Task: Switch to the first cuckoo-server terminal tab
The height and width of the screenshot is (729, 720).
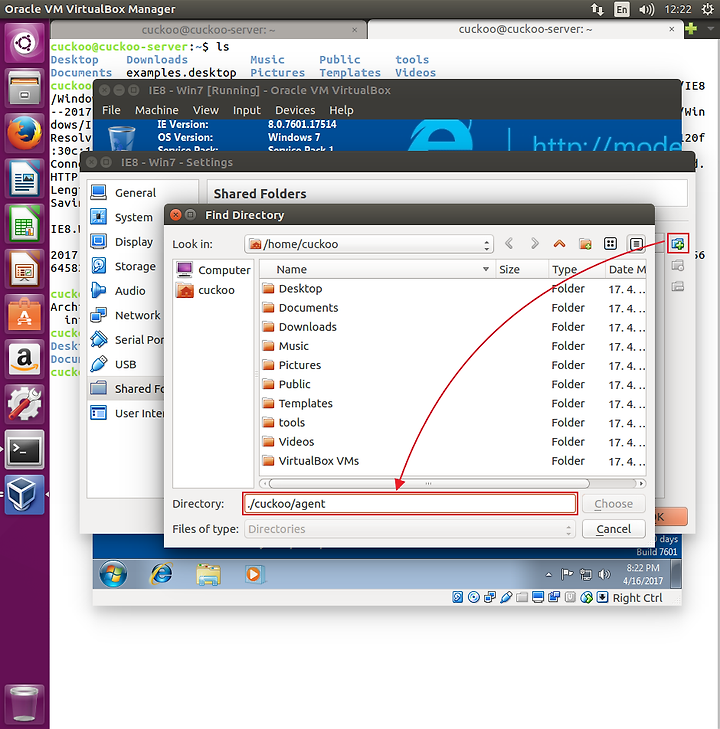Action: point(208,30)
